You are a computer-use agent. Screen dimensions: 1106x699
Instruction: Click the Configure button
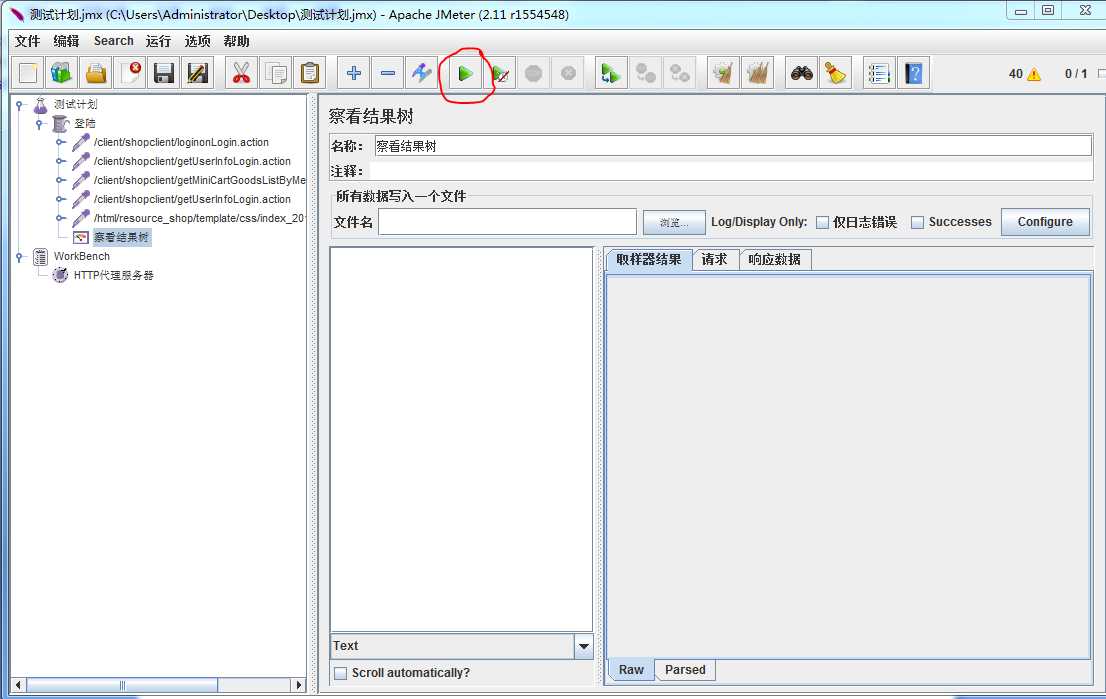pos(1045,221)
